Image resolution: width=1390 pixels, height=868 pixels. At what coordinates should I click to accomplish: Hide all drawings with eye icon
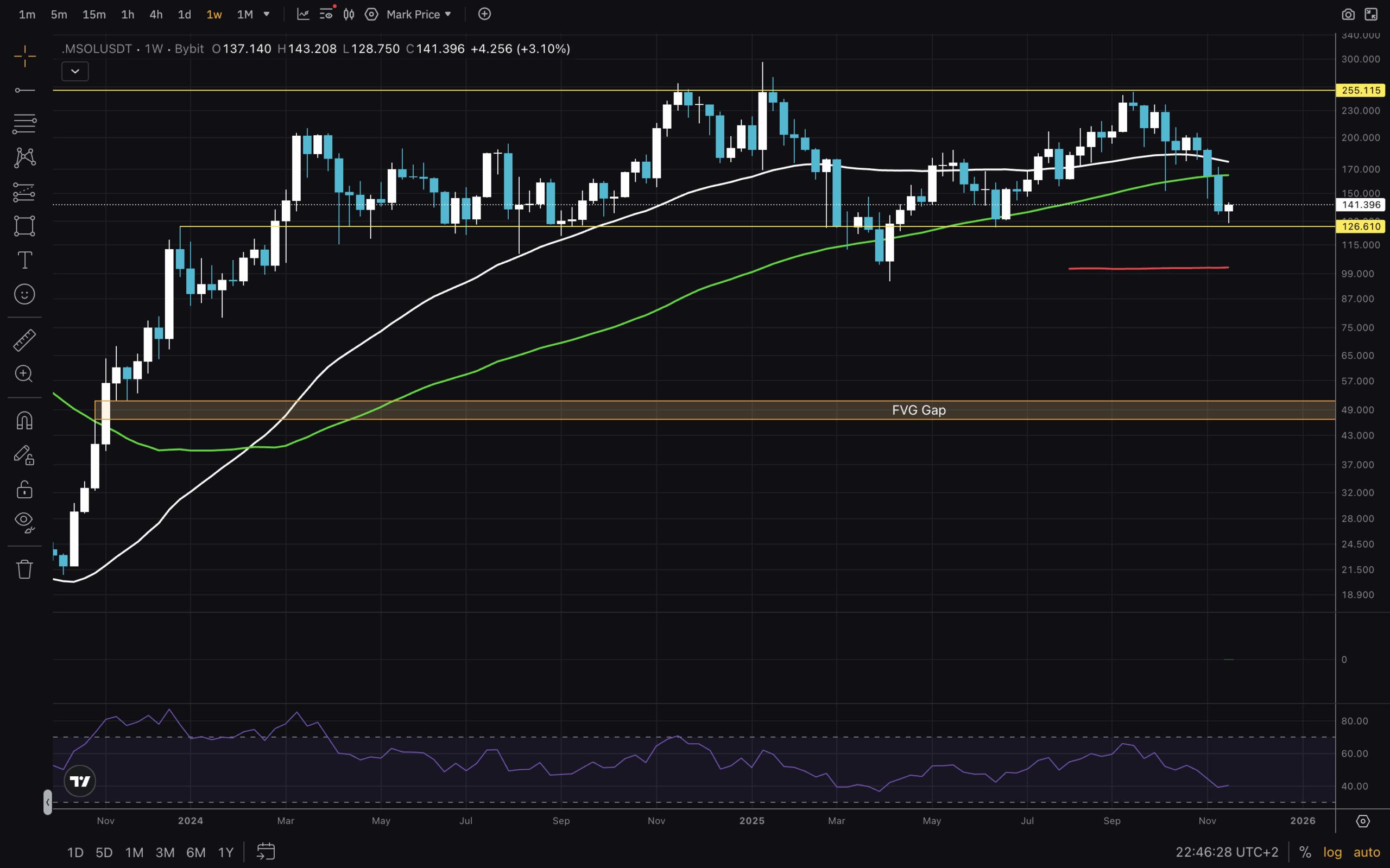(24, 521)
